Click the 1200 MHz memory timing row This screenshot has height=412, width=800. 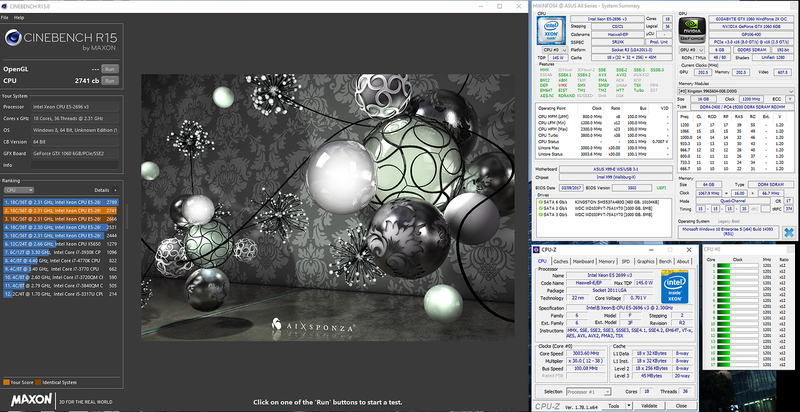[x=736, y=125]
